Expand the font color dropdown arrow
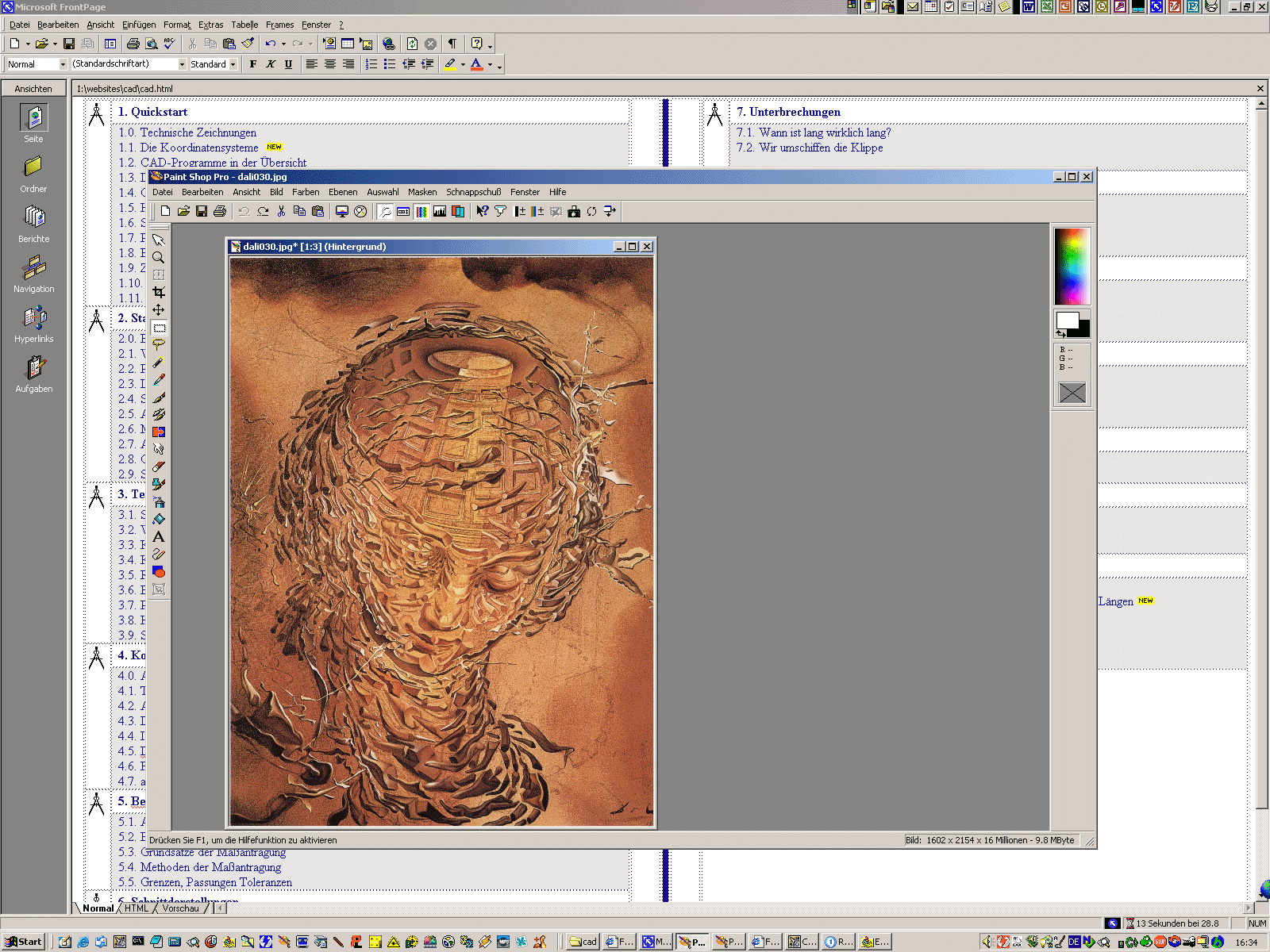Viewport: 1270px width, 952px height. pos(490,64)
